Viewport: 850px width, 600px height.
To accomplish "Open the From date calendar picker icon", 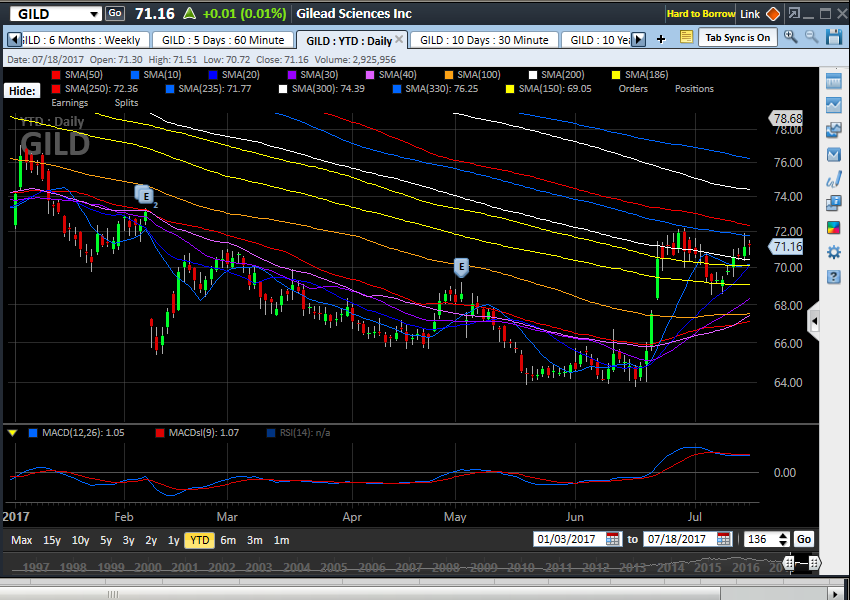I will coord(612,539).
